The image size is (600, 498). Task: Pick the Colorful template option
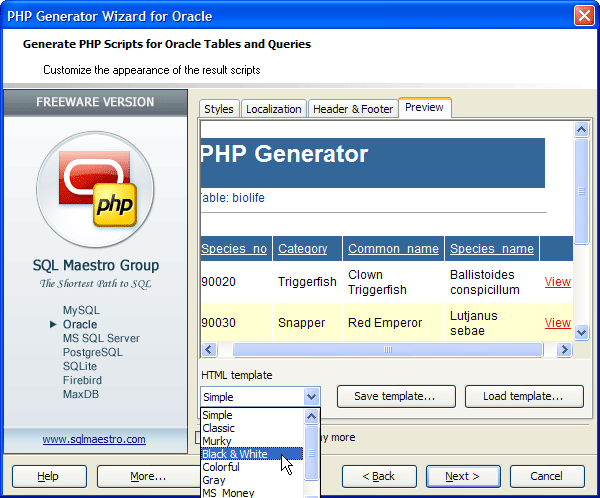pyautogui.click(x=252, y=467)
